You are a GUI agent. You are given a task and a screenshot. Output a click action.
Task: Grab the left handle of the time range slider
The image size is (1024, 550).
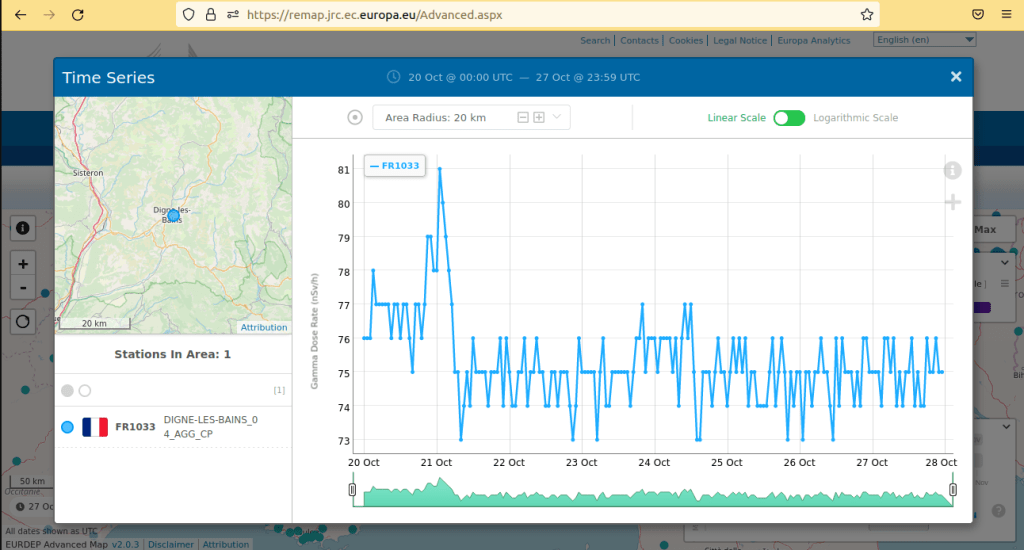(x=352, y=489)
